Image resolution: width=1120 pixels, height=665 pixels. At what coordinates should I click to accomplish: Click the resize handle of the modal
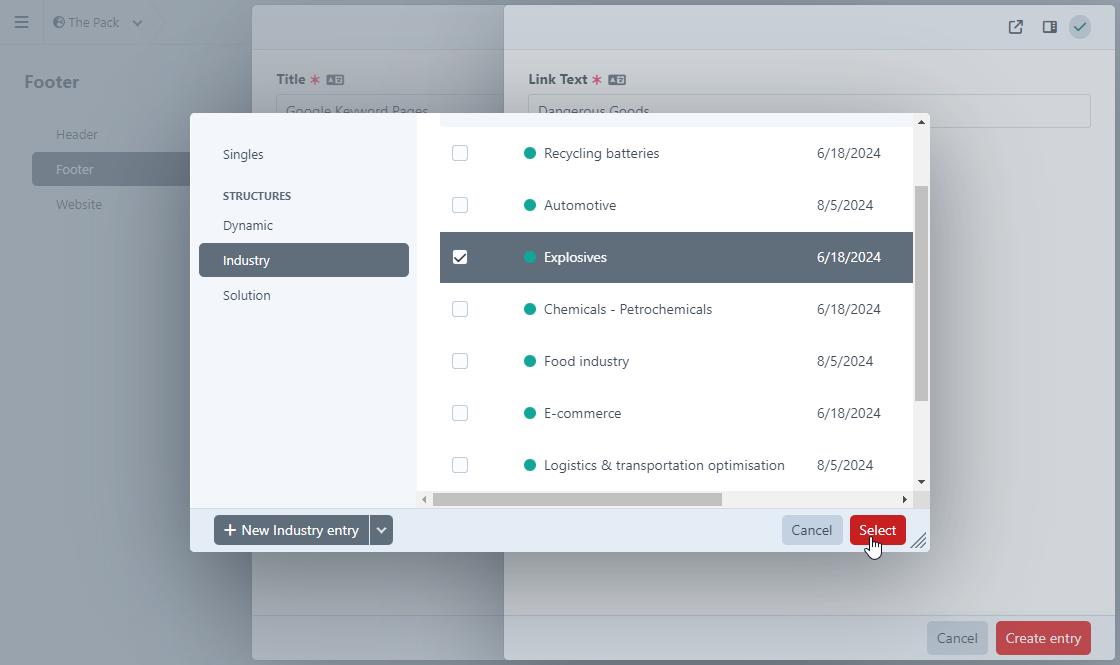918,540
